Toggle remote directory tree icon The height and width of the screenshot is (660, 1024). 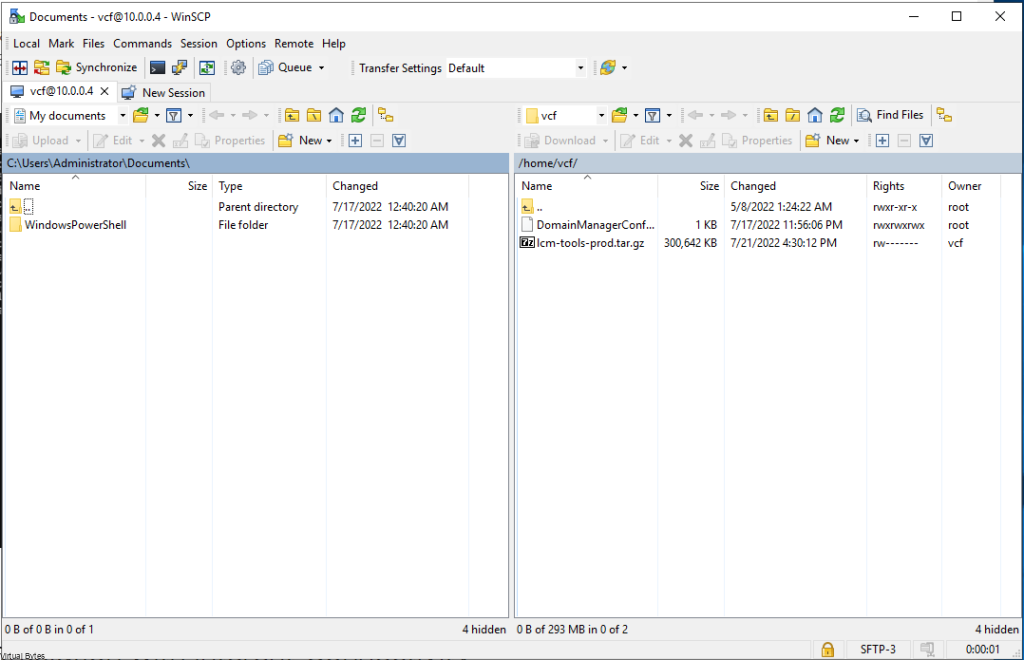[x=944, y=116]
